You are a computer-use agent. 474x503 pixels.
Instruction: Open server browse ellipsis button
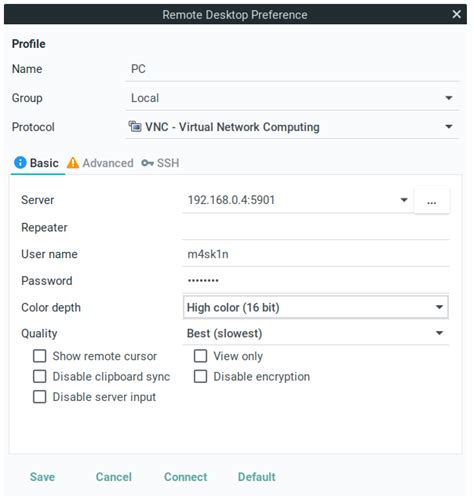tap(431, 200)
